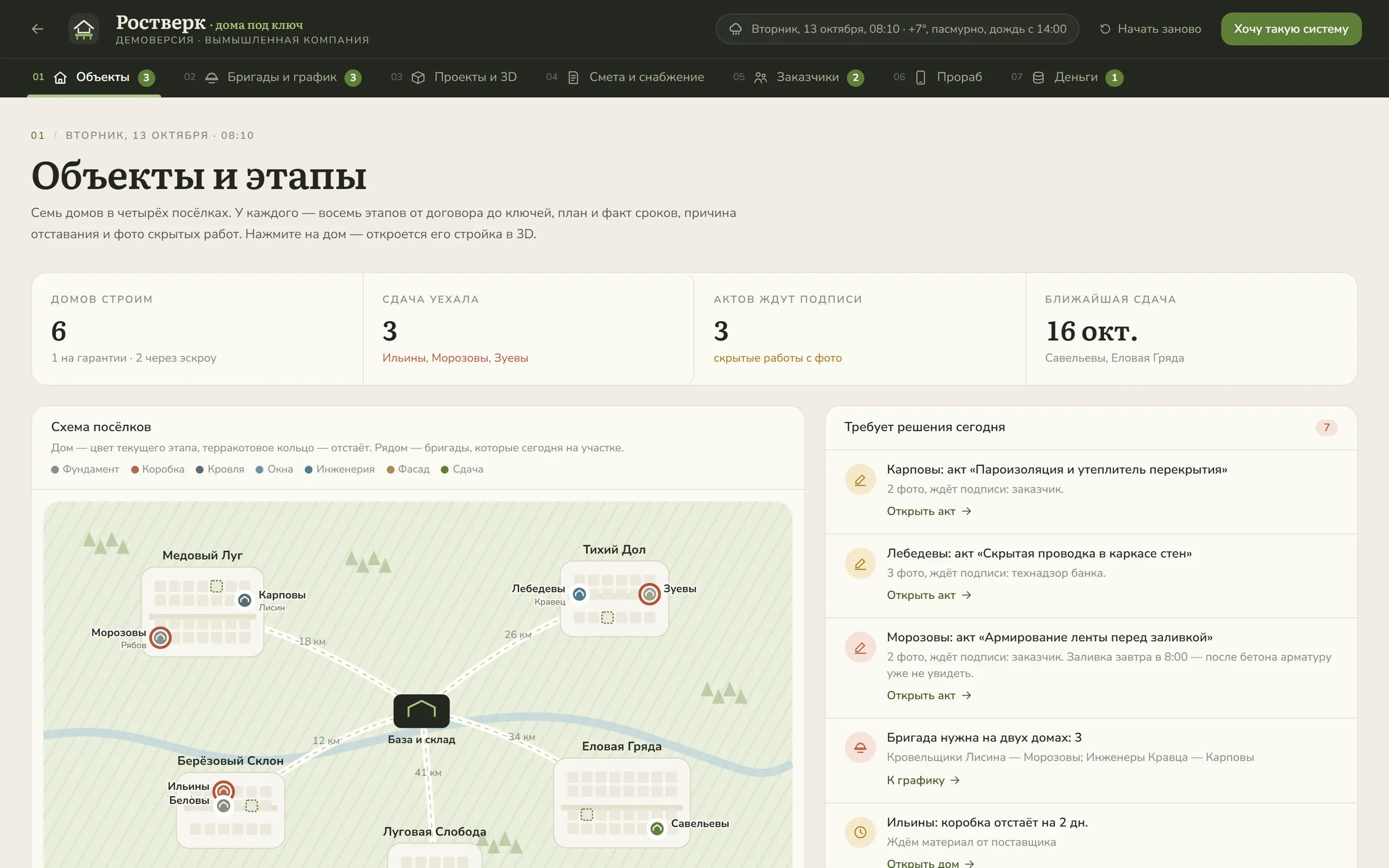1389x868 pixels.
Task: Click the Ближайшая сдача 16 окт. card
Action: (x=1191, y=329)
